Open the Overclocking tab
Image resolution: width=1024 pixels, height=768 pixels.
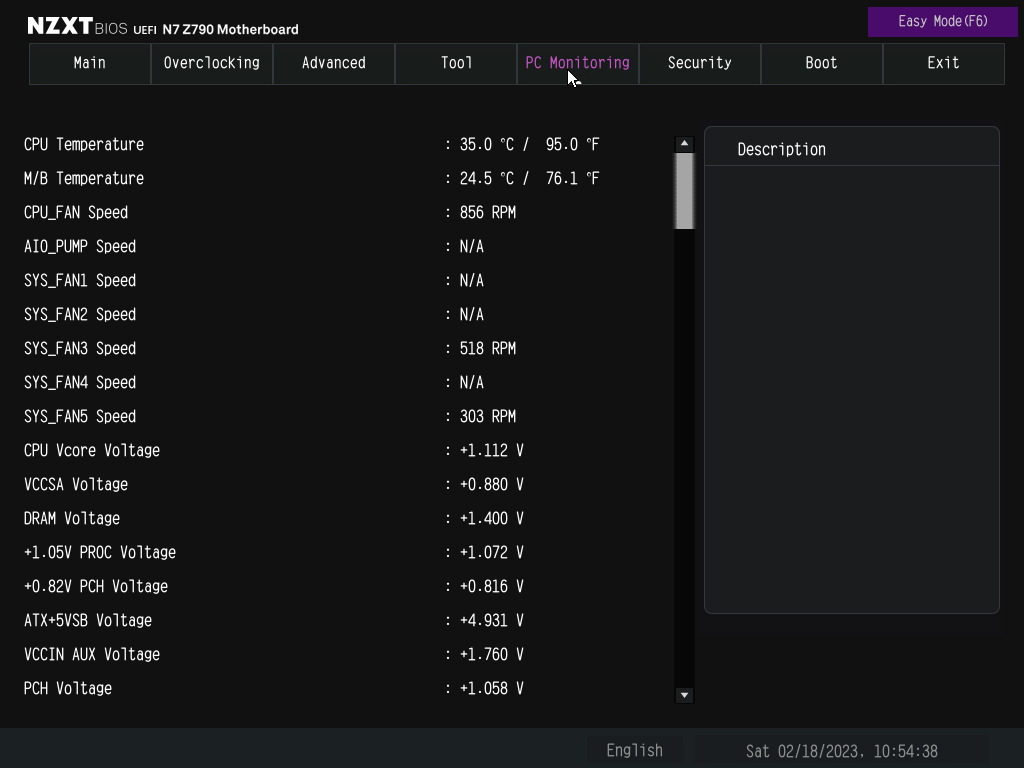(211, 63)
